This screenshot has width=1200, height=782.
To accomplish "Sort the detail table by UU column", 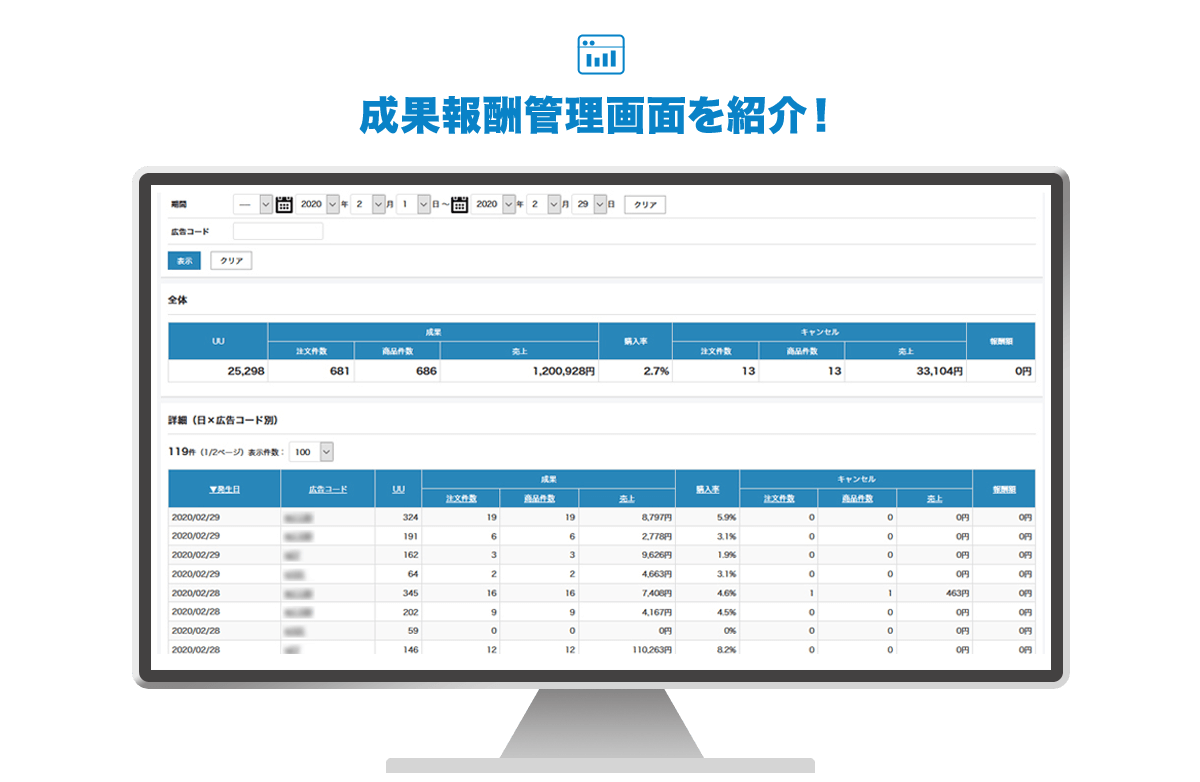I will [398, 489].
